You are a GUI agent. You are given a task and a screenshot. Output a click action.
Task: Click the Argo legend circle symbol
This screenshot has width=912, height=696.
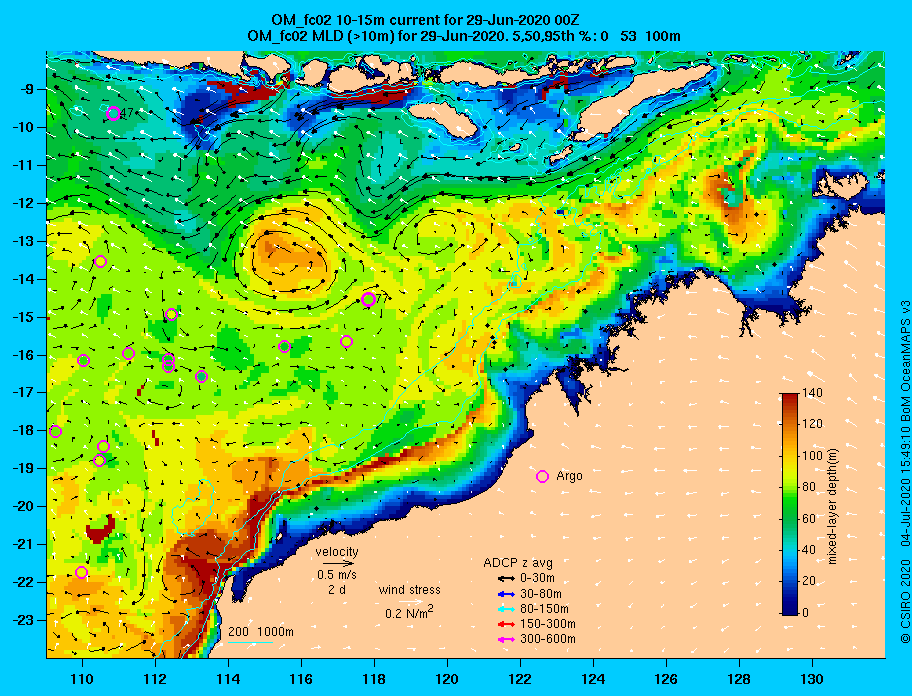[x=542, y=476]
